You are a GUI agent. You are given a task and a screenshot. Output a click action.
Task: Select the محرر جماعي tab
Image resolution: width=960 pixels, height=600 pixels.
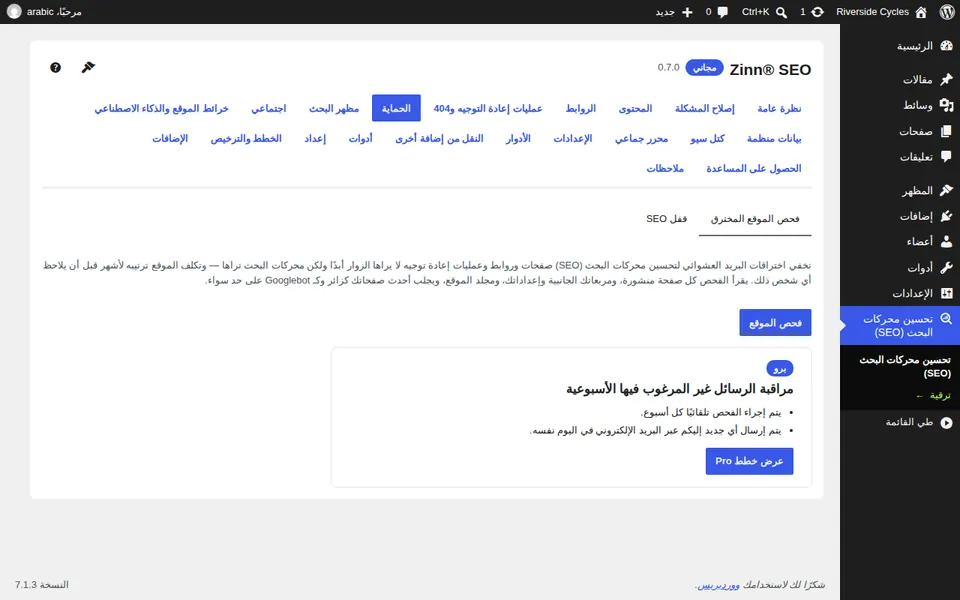[x=641, y=138]
